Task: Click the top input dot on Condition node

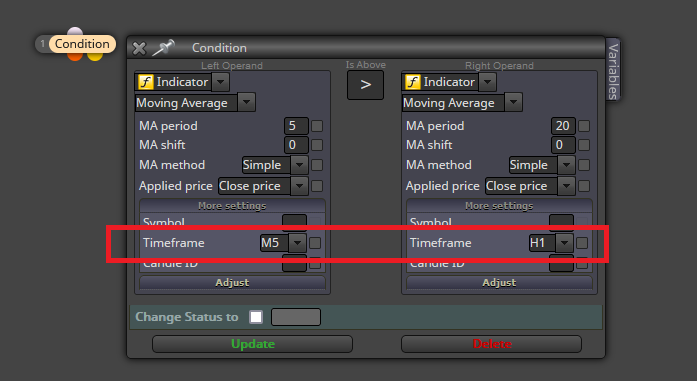Action: coord(75,32)
